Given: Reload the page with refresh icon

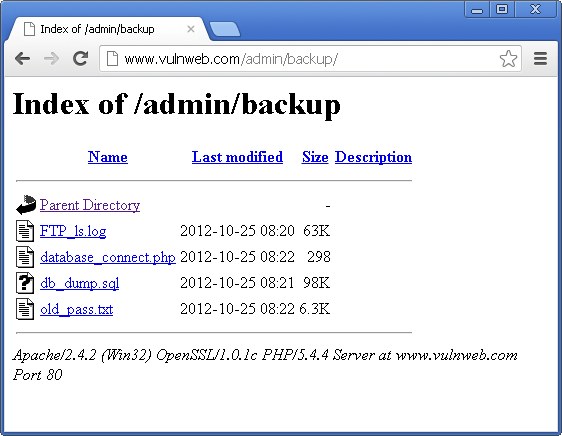Looking at the screenshot, I should [x=81, y=58].
